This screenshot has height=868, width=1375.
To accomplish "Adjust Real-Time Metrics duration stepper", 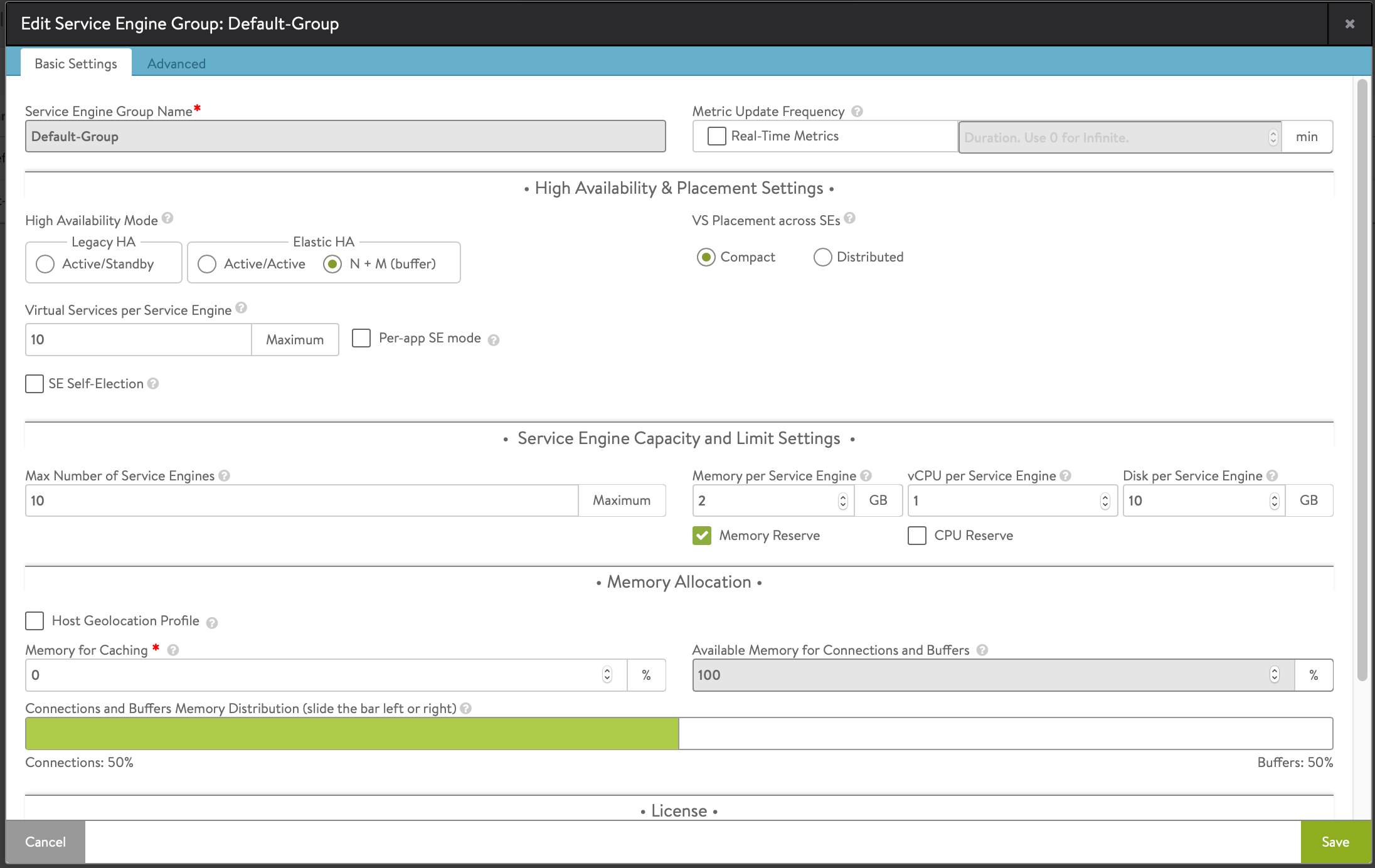I will [x=1273, y=137].
